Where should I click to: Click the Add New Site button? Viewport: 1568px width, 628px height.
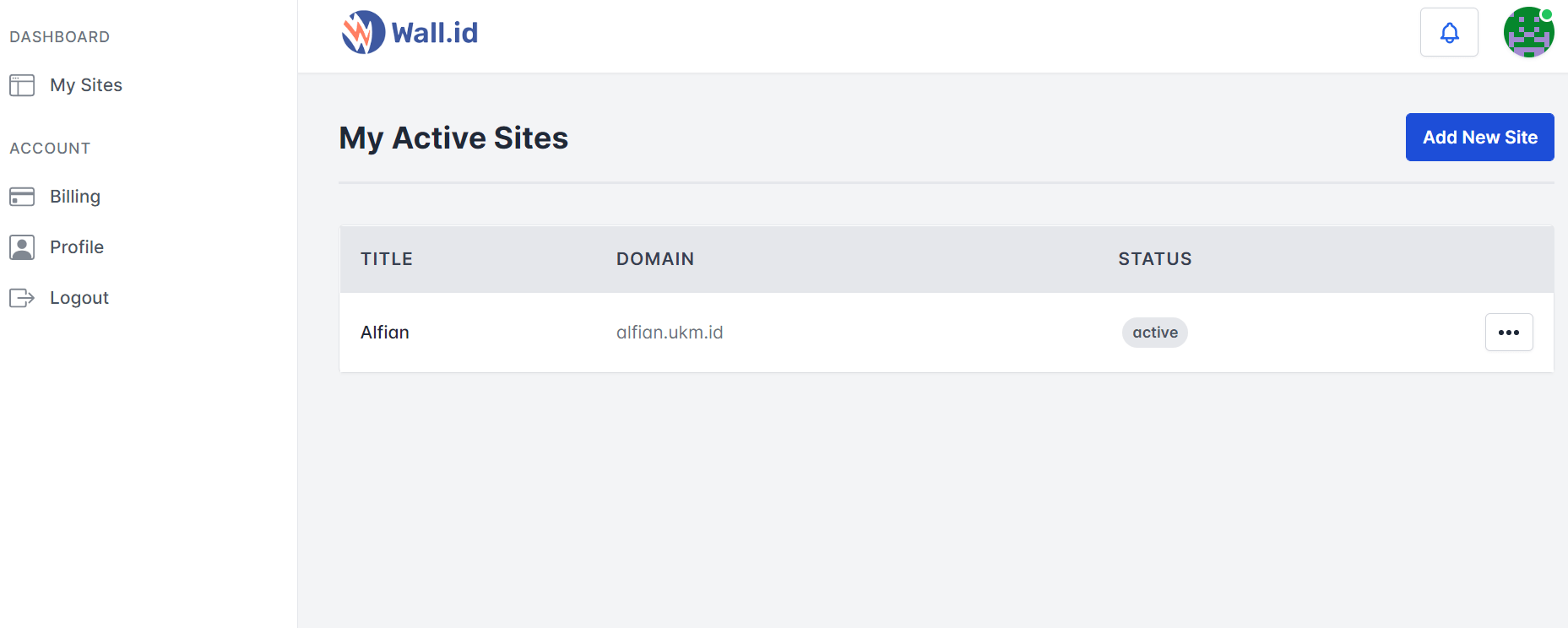[x=1479, y=137]
